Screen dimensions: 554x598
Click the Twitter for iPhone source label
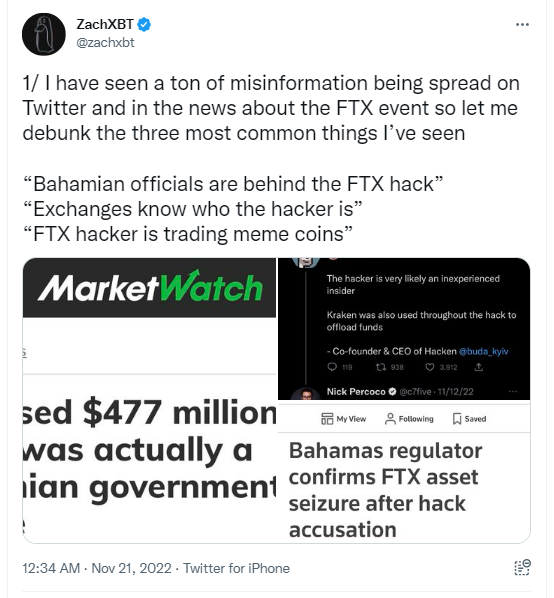[236, 568]
